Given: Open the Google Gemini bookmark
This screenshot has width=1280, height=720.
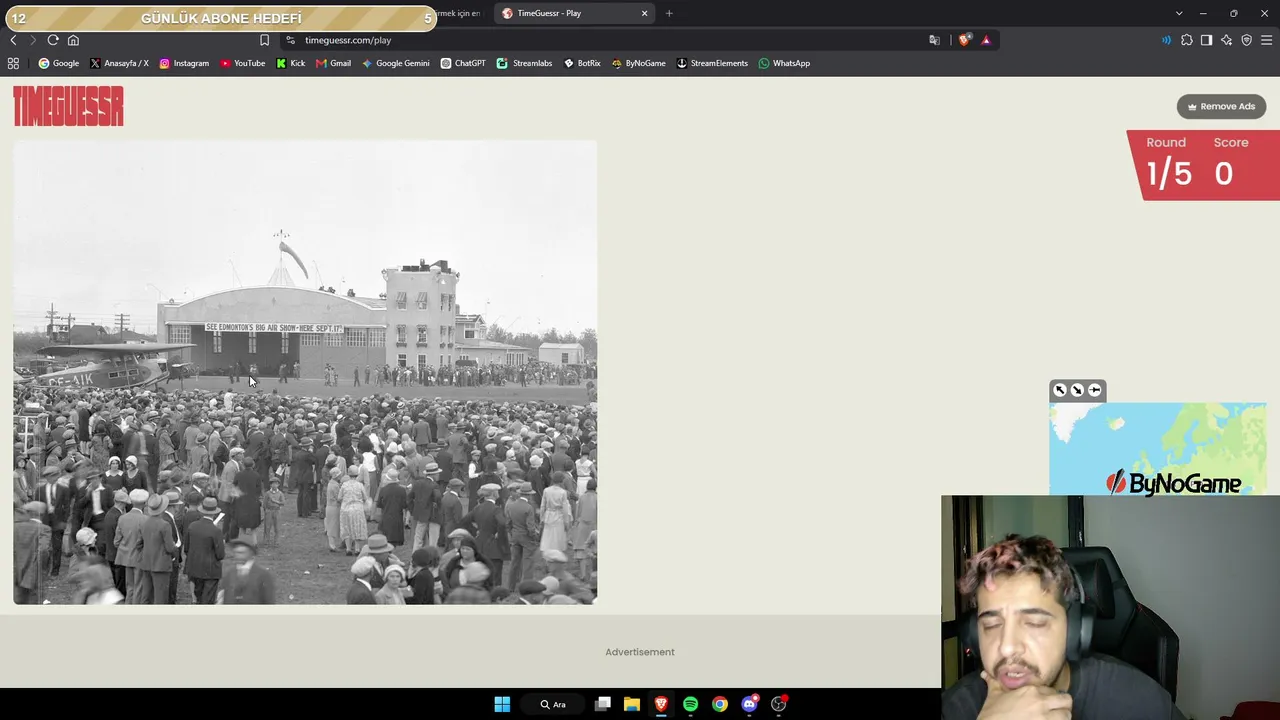Looking at the screenshot, I should click(x=396, y=63).
